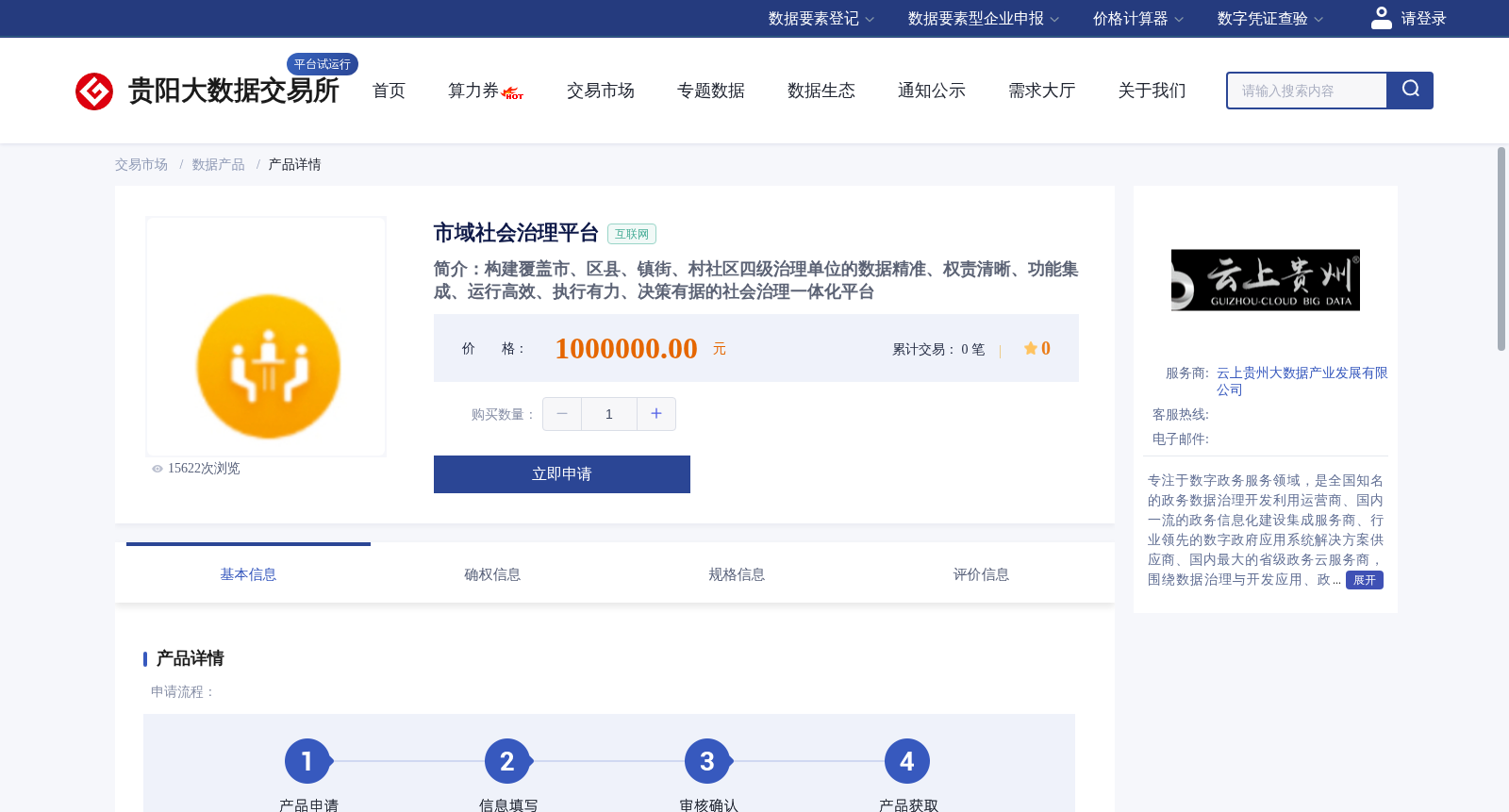The height and width of the screenshot is (812, 1509).
Task: Open 数据生态 navigation item
Action: 821,91
